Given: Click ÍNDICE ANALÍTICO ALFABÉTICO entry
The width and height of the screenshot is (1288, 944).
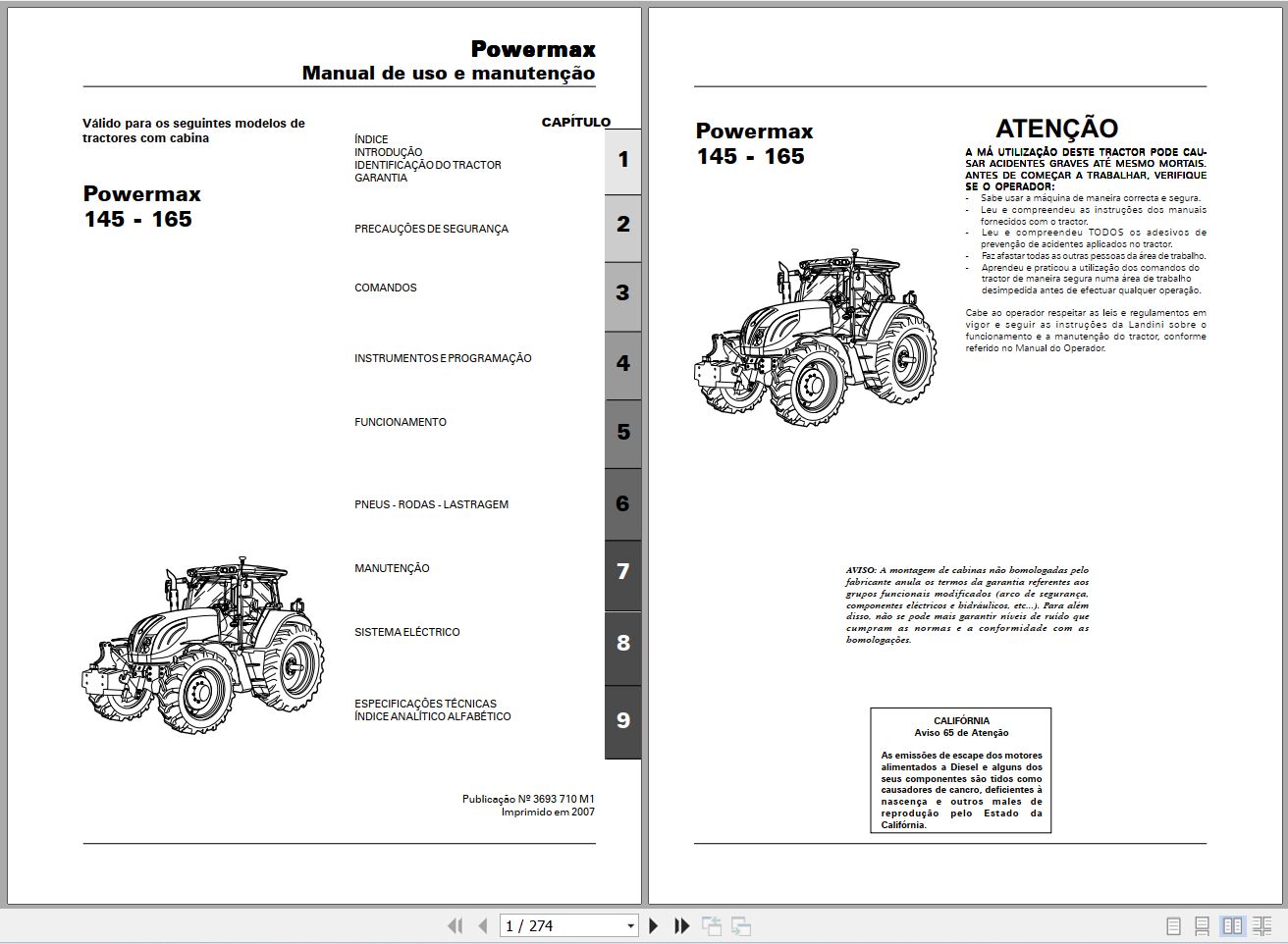Looking at the screenshot, I should coord(433,716).
